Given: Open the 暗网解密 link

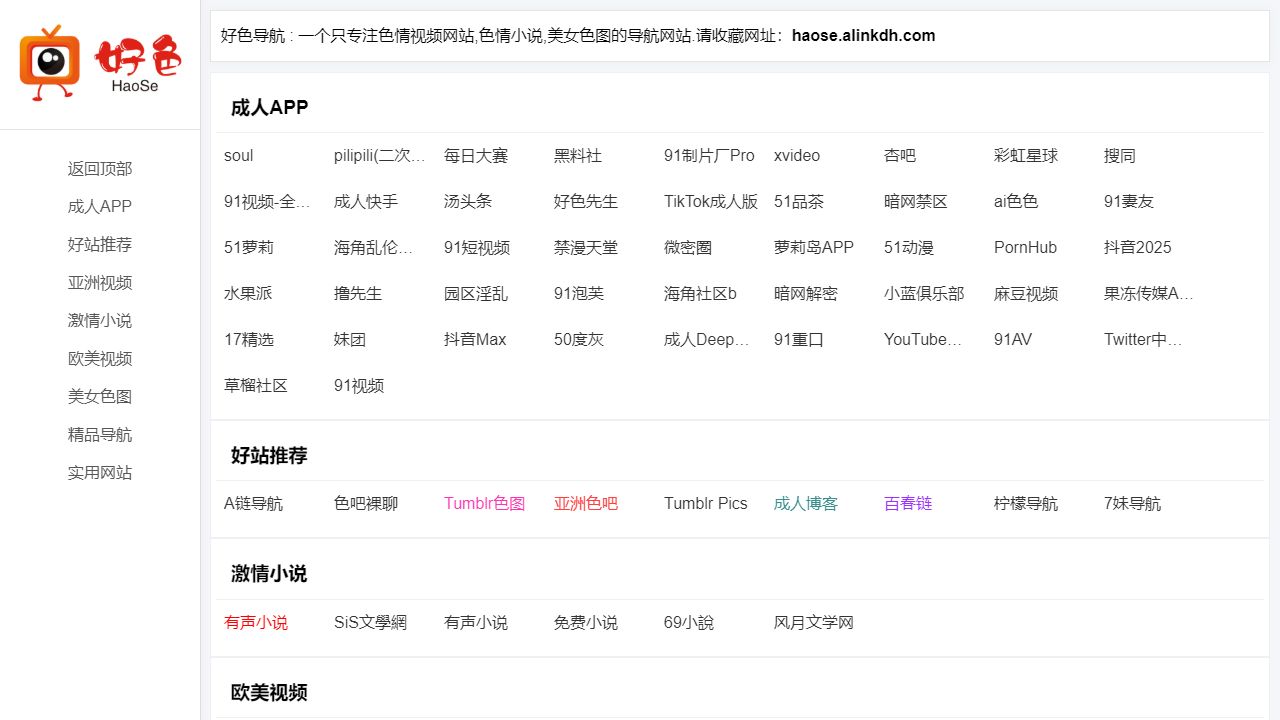Looking at the screenshot, I should [x=806, y=294].
